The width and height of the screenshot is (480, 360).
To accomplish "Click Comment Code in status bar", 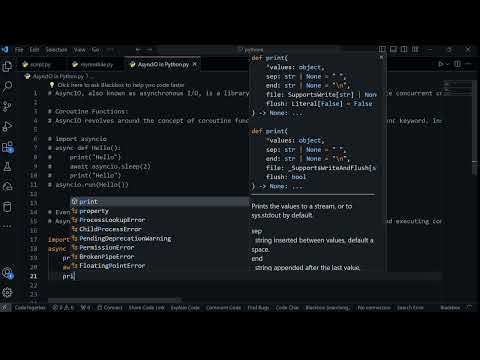I will 223,308.
